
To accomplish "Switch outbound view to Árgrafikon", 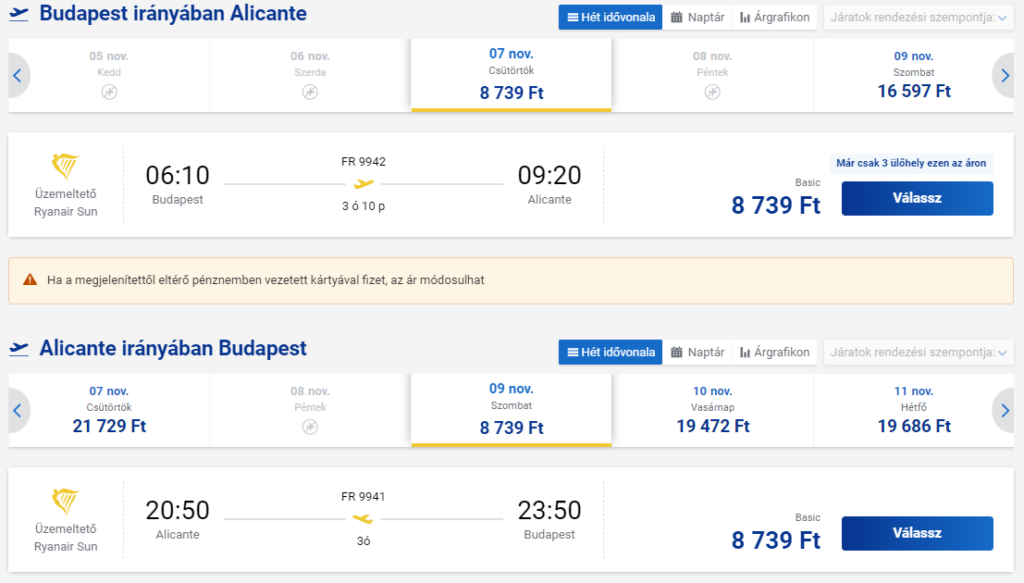I will pos(775,17).
